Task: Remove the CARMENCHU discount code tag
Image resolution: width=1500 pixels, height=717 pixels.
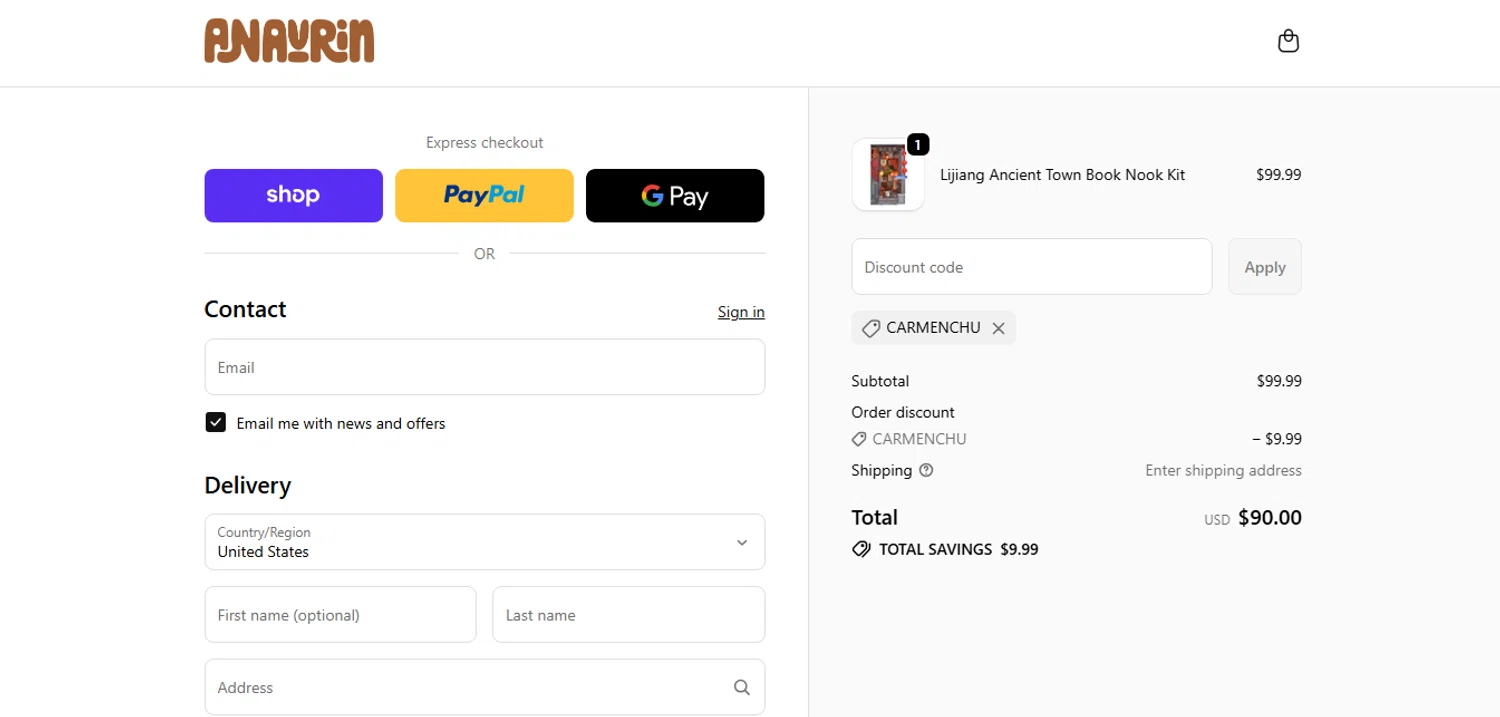Action: [x=998, y=328]
